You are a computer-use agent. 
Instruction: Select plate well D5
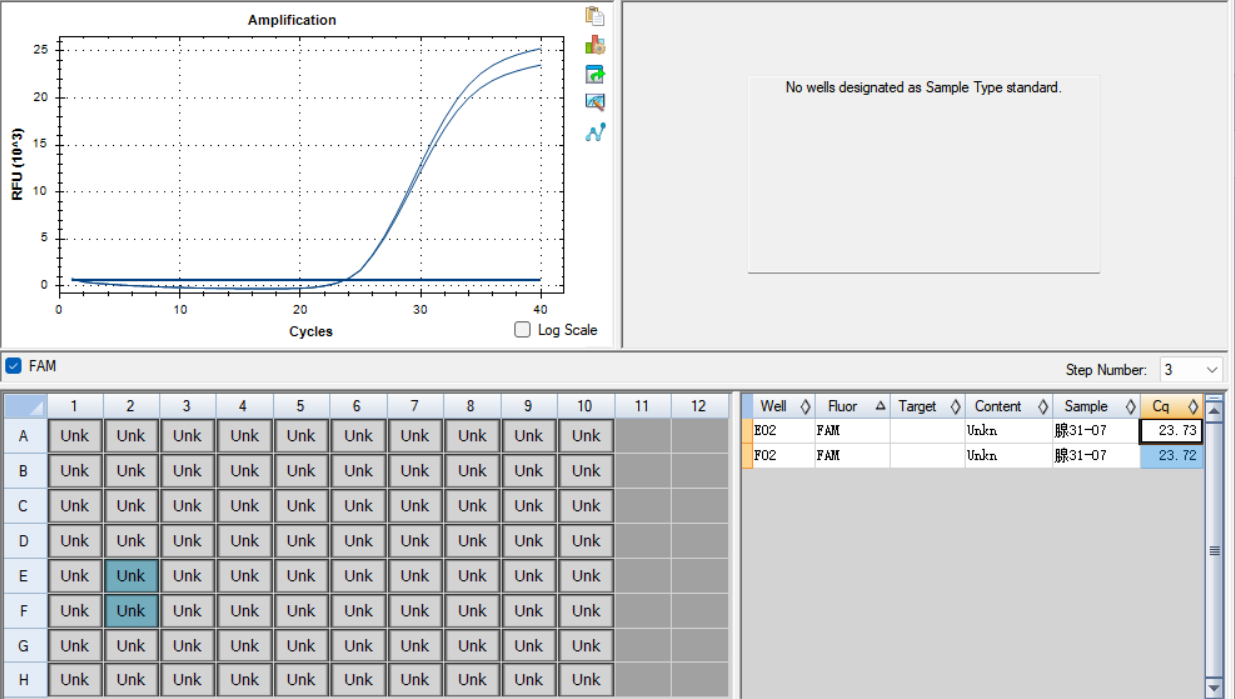(x=301, y=541)
